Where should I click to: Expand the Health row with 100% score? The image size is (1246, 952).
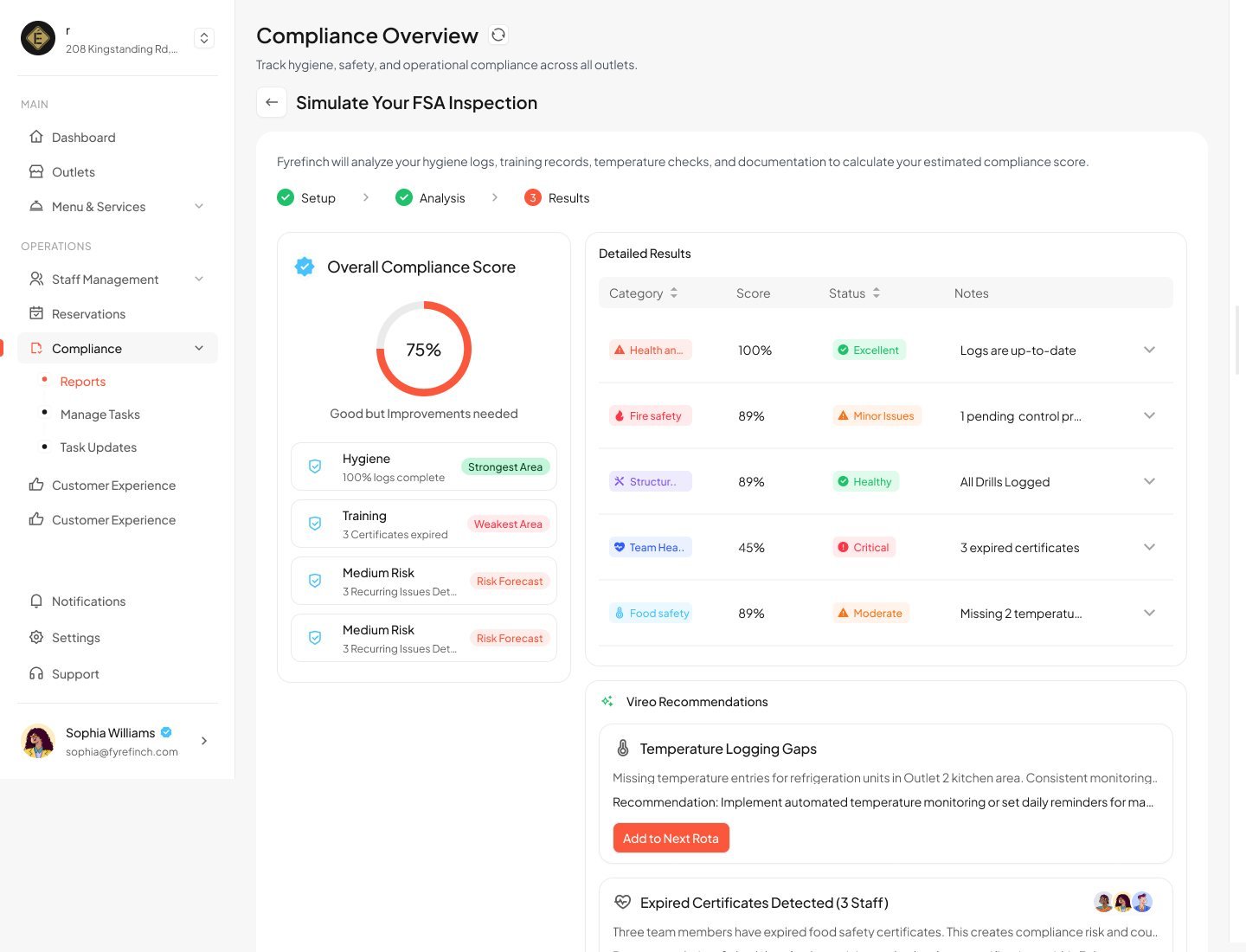1149,350
